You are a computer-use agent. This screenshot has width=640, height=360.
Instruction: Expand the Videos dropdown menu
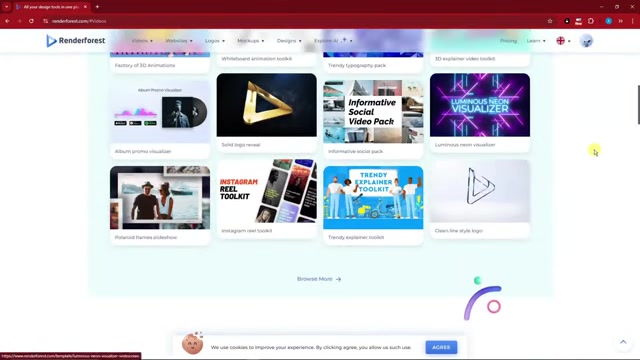point(142,41)
